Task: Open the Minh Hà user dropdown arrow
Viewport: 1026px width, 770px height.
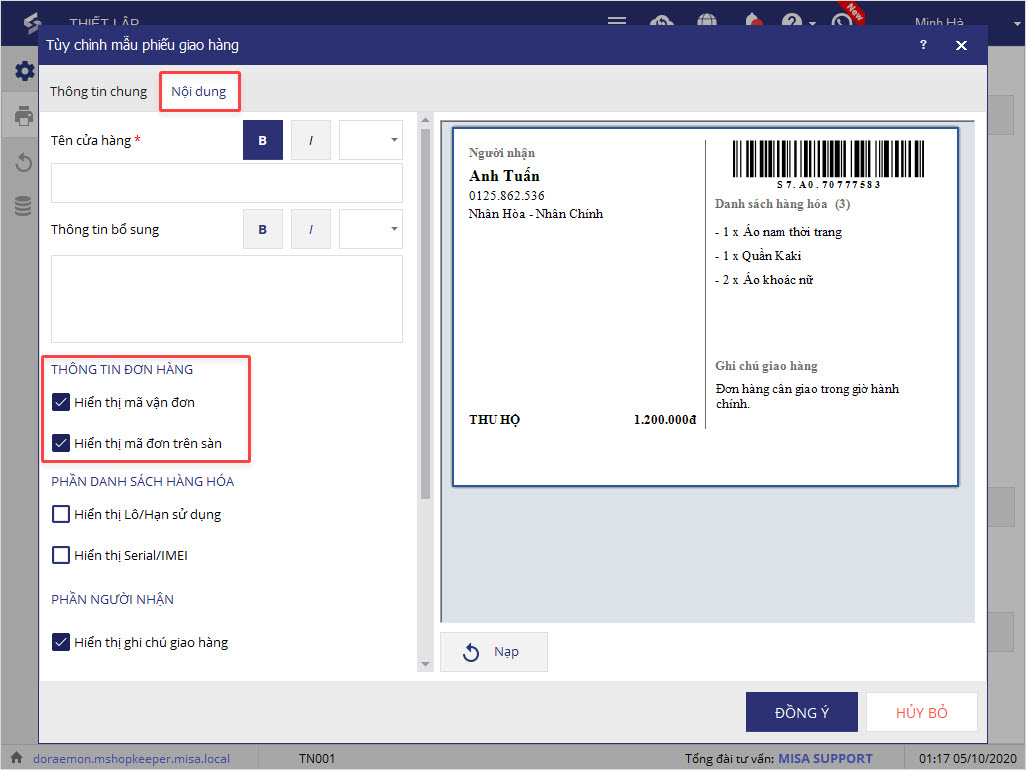Action: 1017,23
